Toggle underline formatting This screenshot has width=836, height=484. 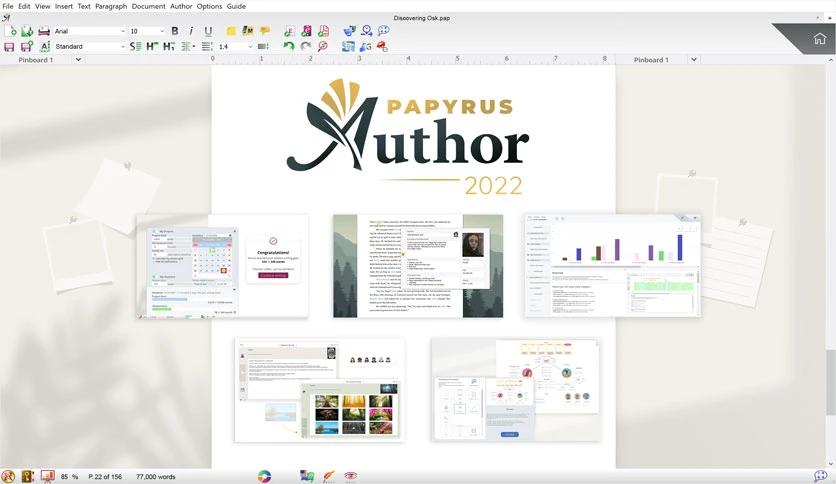coord(208,31)
